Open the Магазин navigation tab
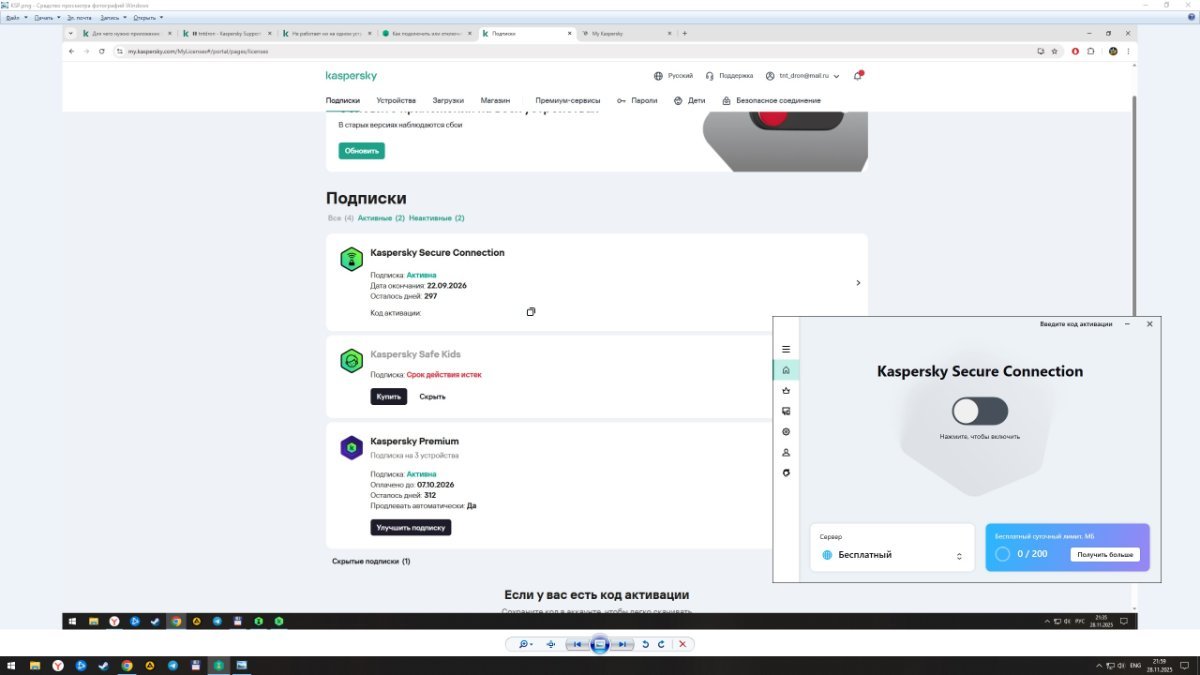 (x=495, y=100)
